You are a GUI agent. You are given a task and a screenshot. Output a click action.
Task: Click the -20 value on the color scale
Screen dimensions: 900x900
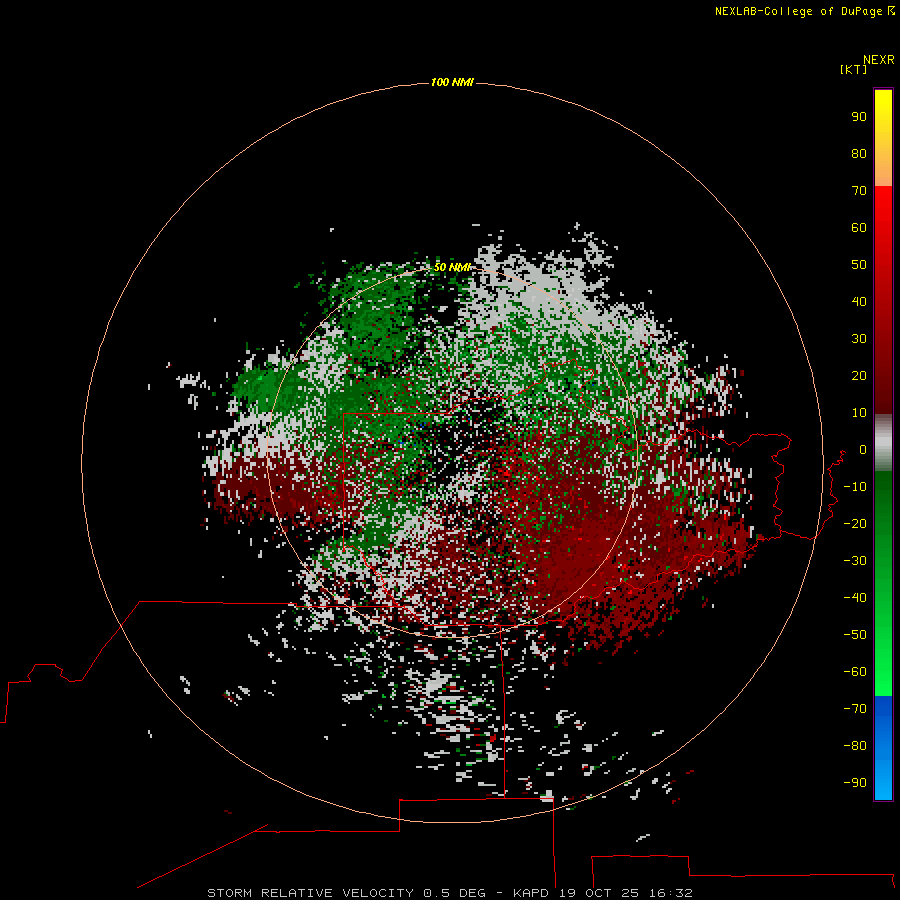coord(855,523)
